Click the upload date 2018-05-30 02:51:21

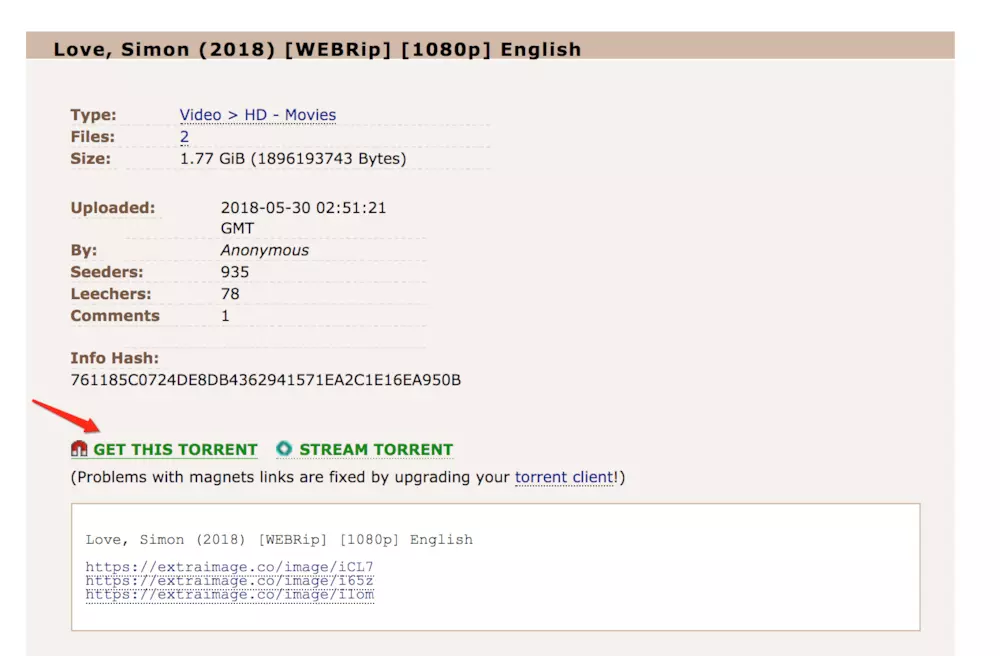[x=303, y=208]
